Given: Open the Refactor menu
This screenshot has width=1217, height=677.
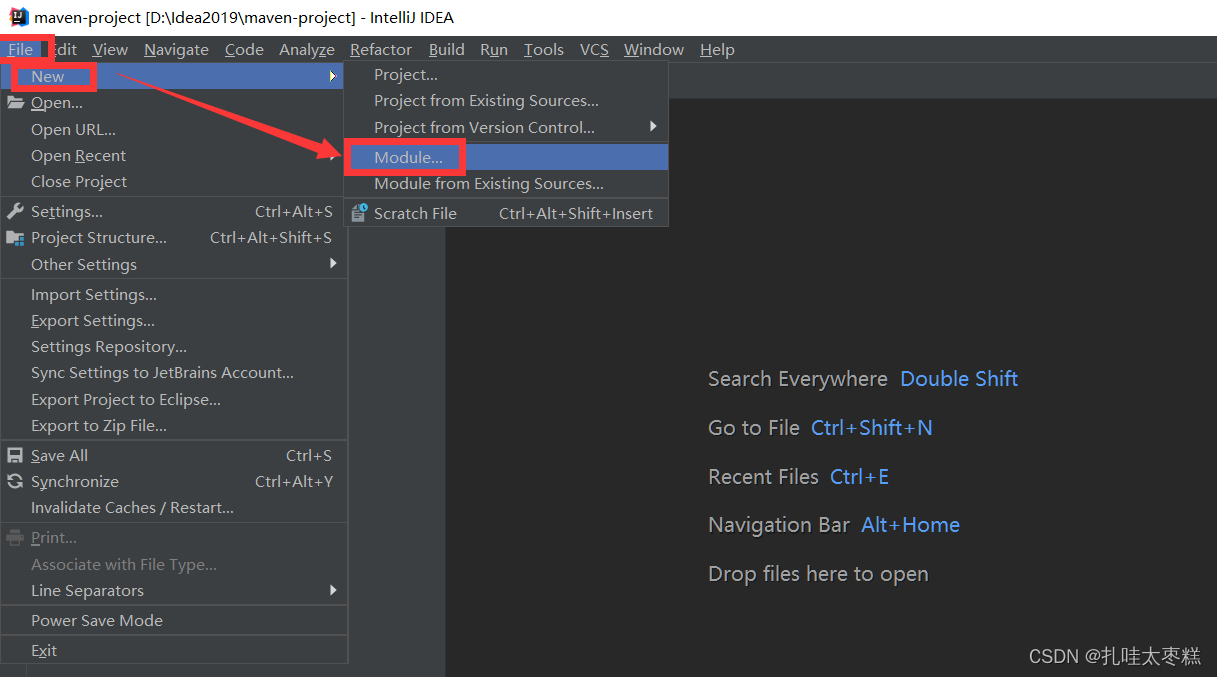Looking at the screenshot, I should click(381, 49).
